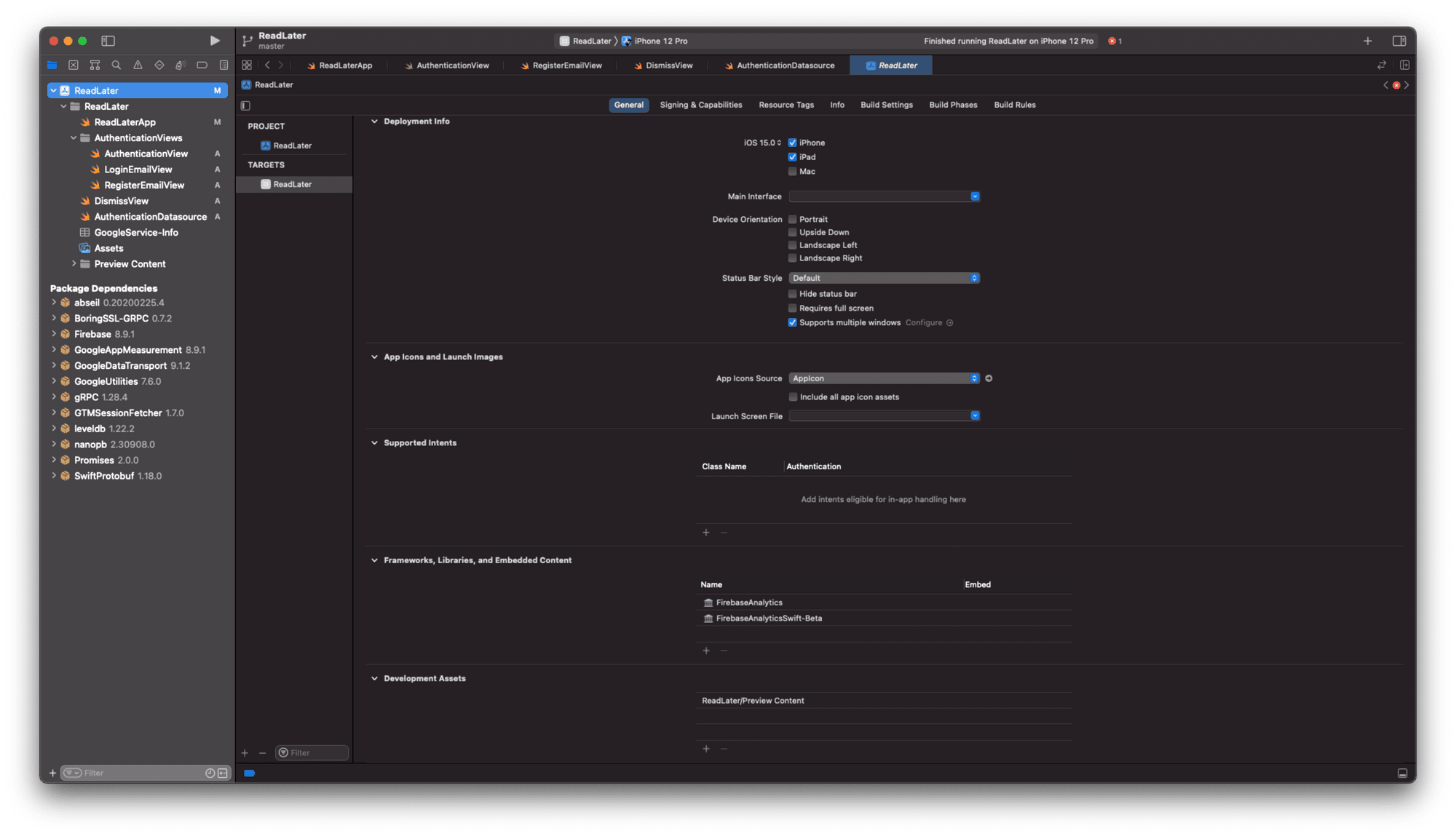This screenshot has height=836, width=1456.
Task: Run the app with the play button
Action: [215, 41]
